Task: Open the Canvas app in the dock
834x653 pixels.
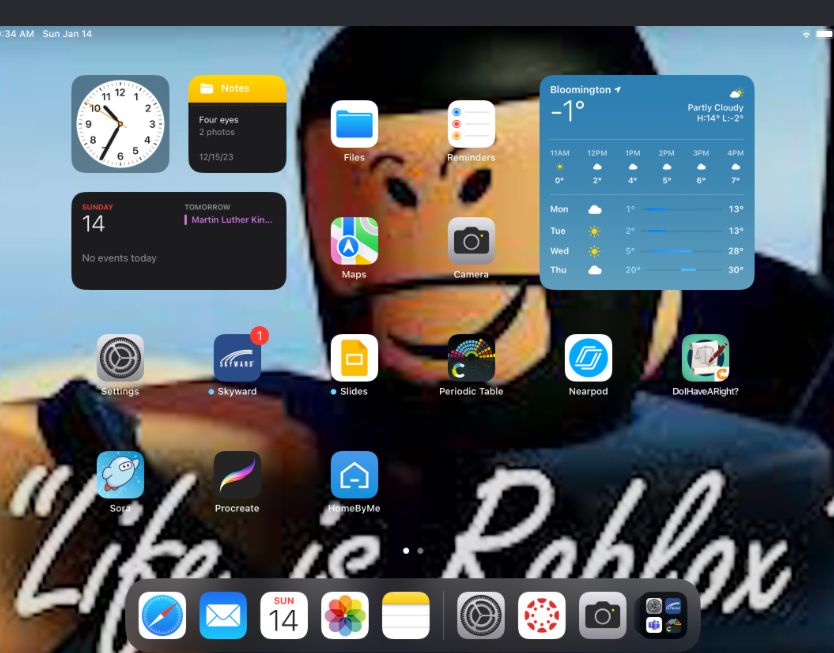Action: click(x=542, y=616)
